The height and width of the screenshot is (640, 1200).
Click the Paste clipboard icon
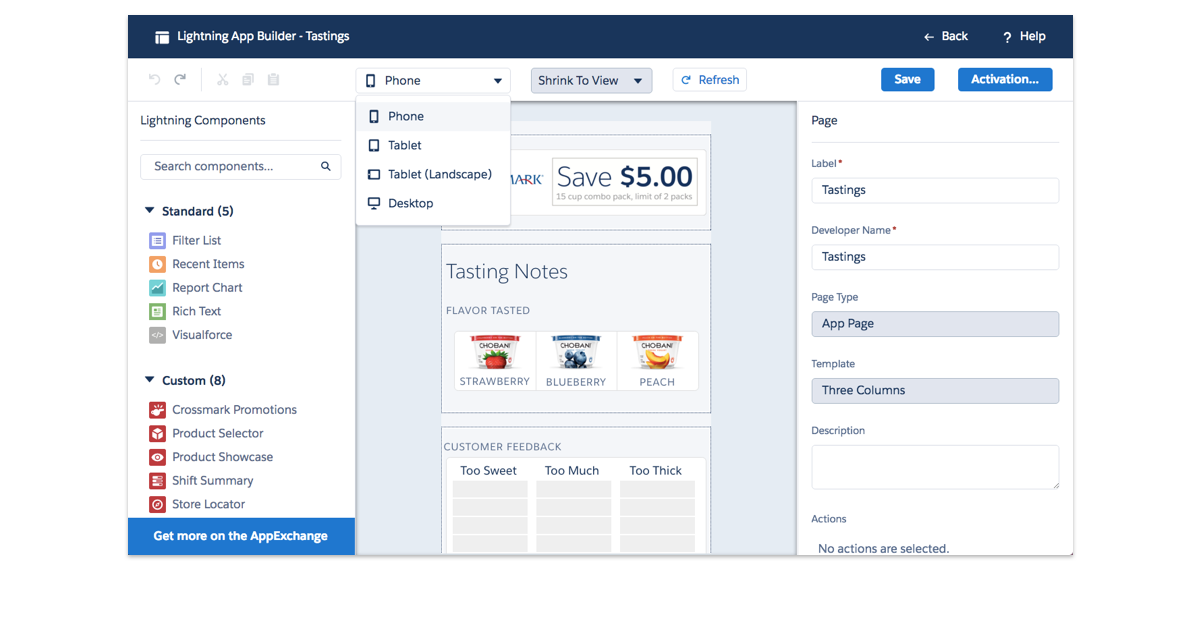(x=273, y=80)
